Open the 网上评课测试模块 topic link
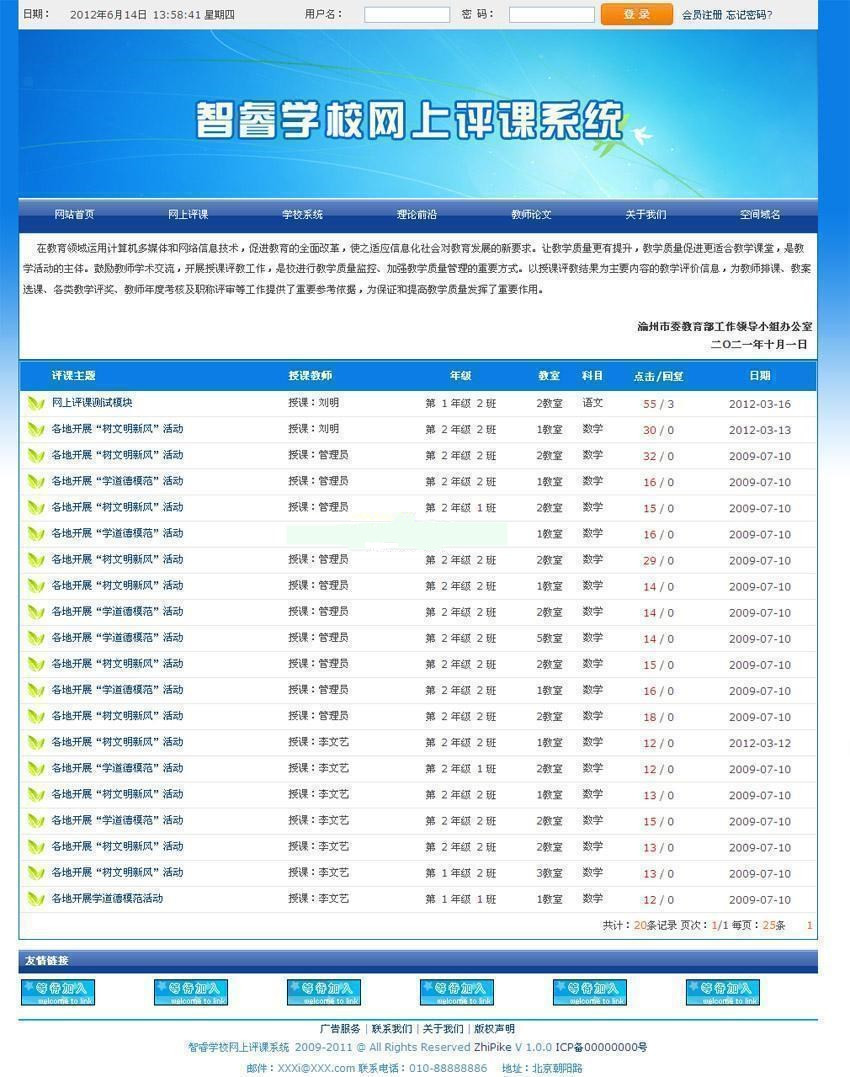 92,403
